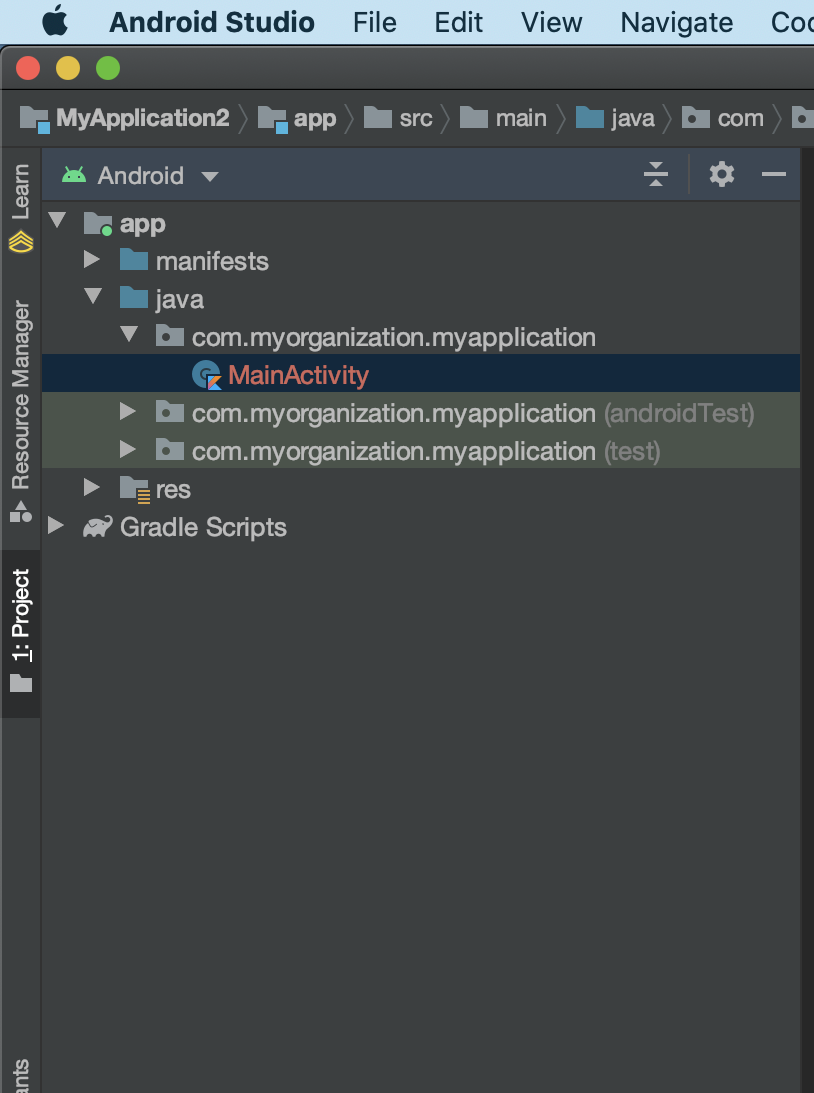
Task: Open the Android view selector dropdown
Action: tap(140, 176)
